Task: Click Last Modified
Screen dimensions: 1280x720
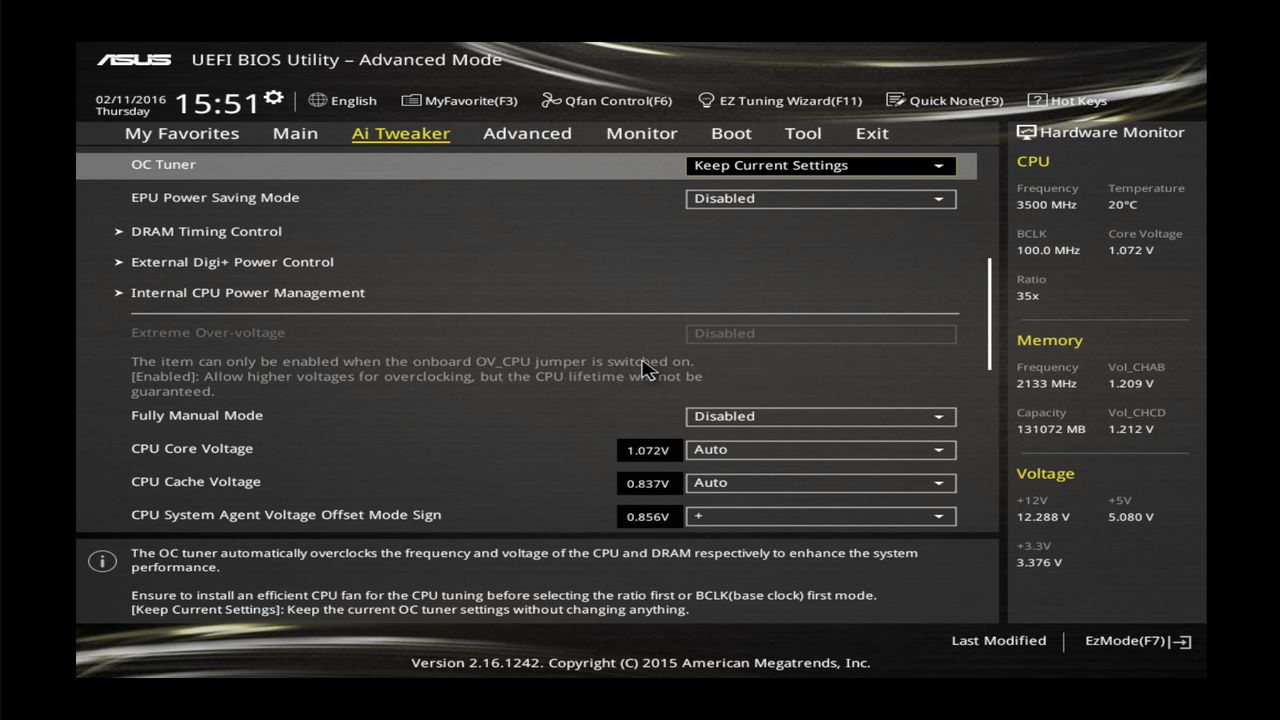Action: [999, 641]
